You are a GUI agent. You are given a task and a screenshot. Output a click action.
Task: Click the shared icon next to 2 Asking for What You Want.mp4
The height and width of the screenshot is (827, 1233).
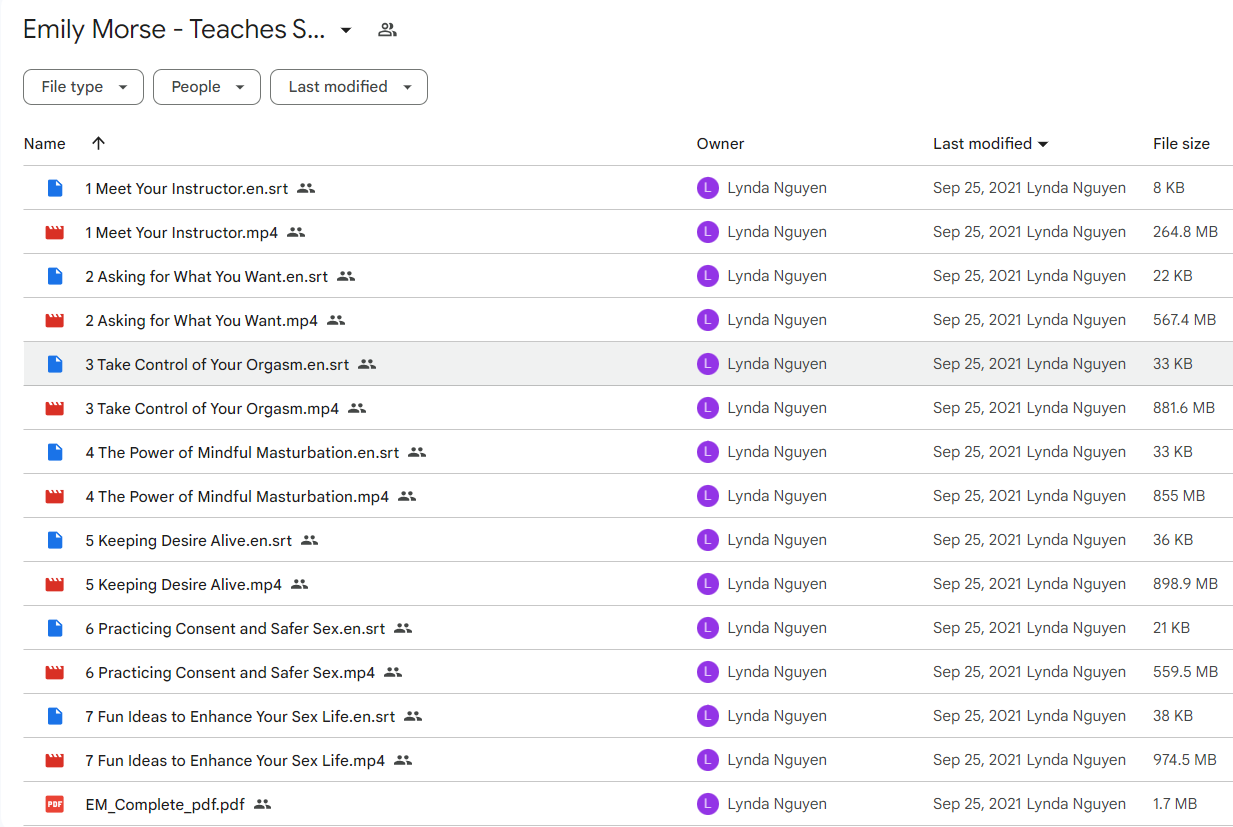pyautogui.click(x=336, y=320)
